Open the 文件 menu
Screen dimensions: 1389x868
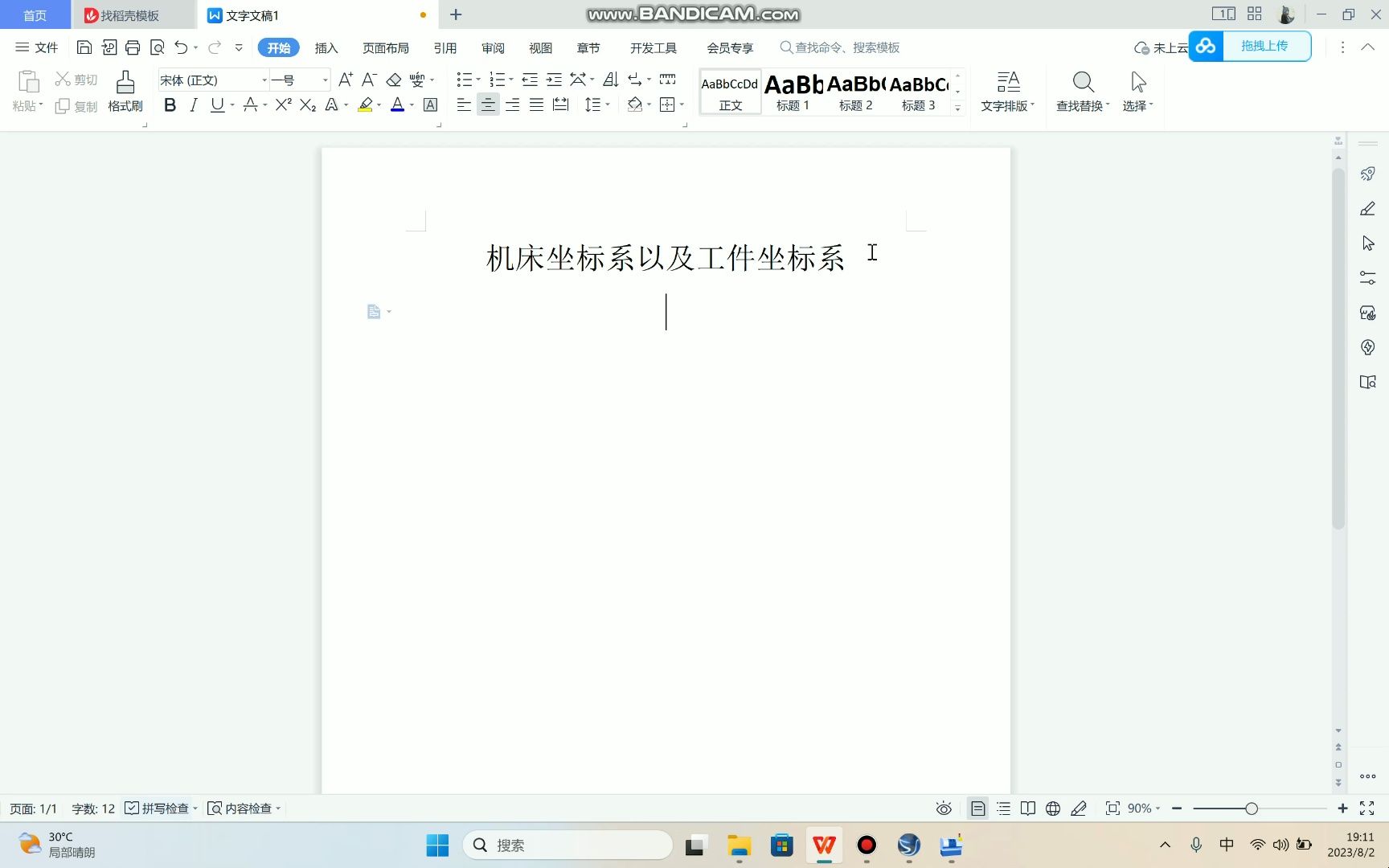pyautogui.click(x=37, y=47)
